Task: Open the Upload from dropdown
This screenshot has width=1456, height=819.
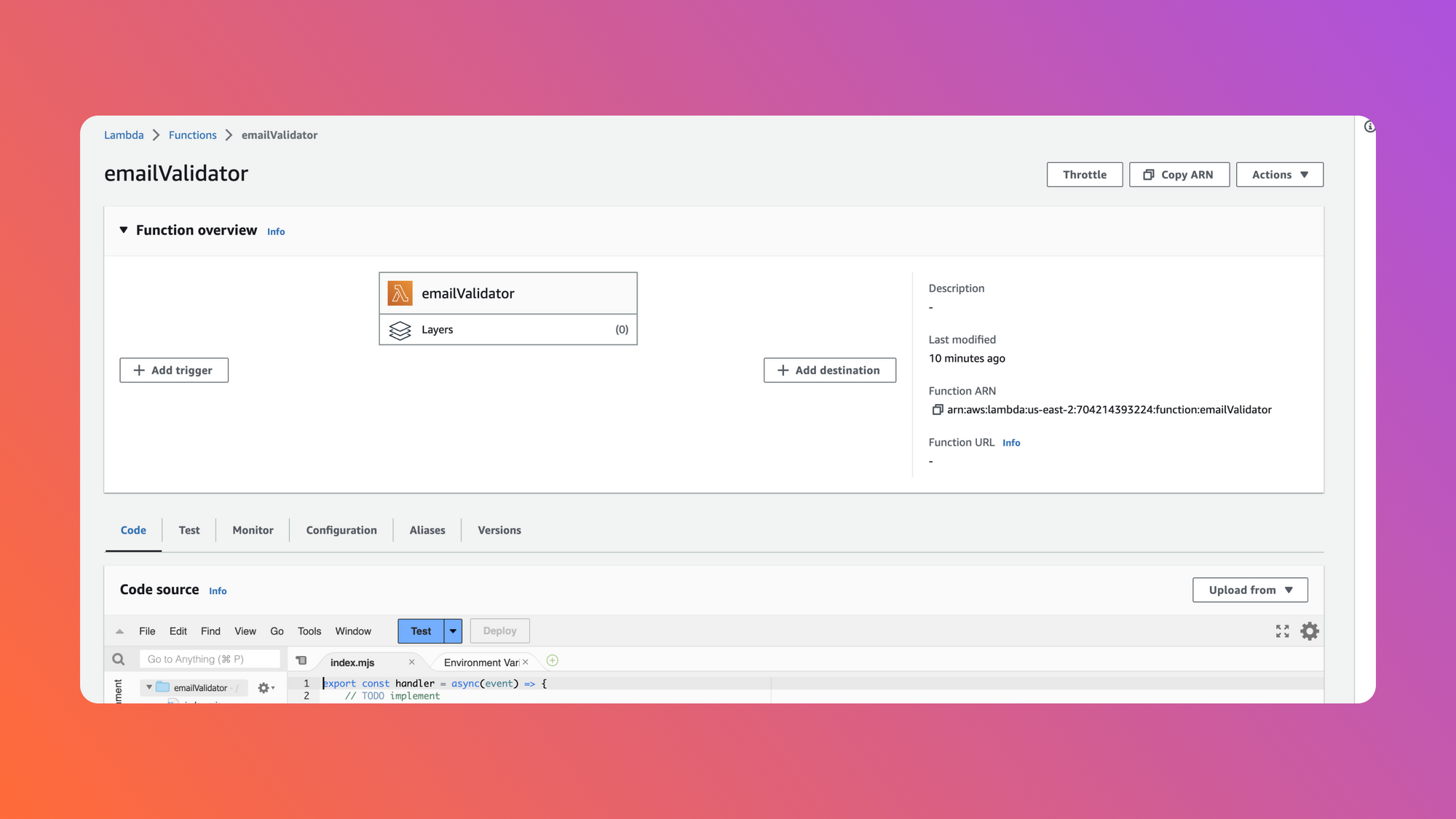Action: 1250,590
